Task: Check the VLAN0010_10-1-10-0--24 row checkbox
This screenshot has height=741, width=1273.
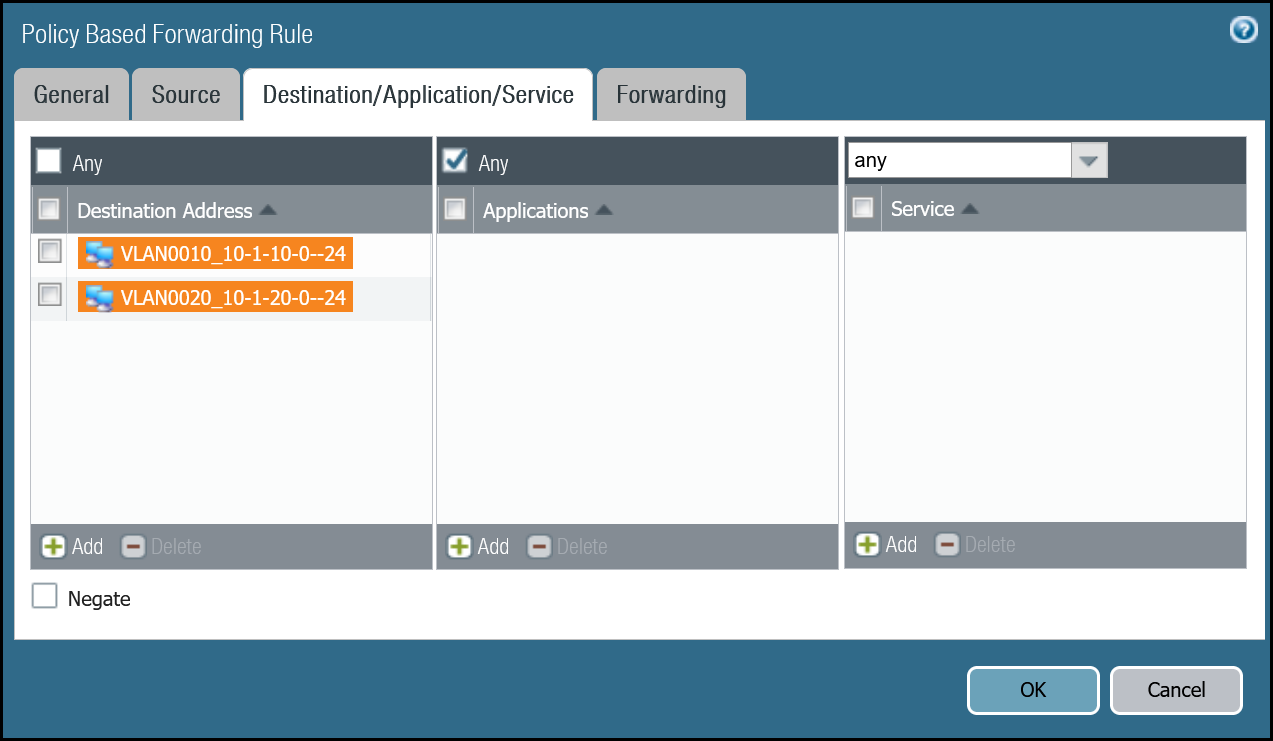Action: click(49, 252)
